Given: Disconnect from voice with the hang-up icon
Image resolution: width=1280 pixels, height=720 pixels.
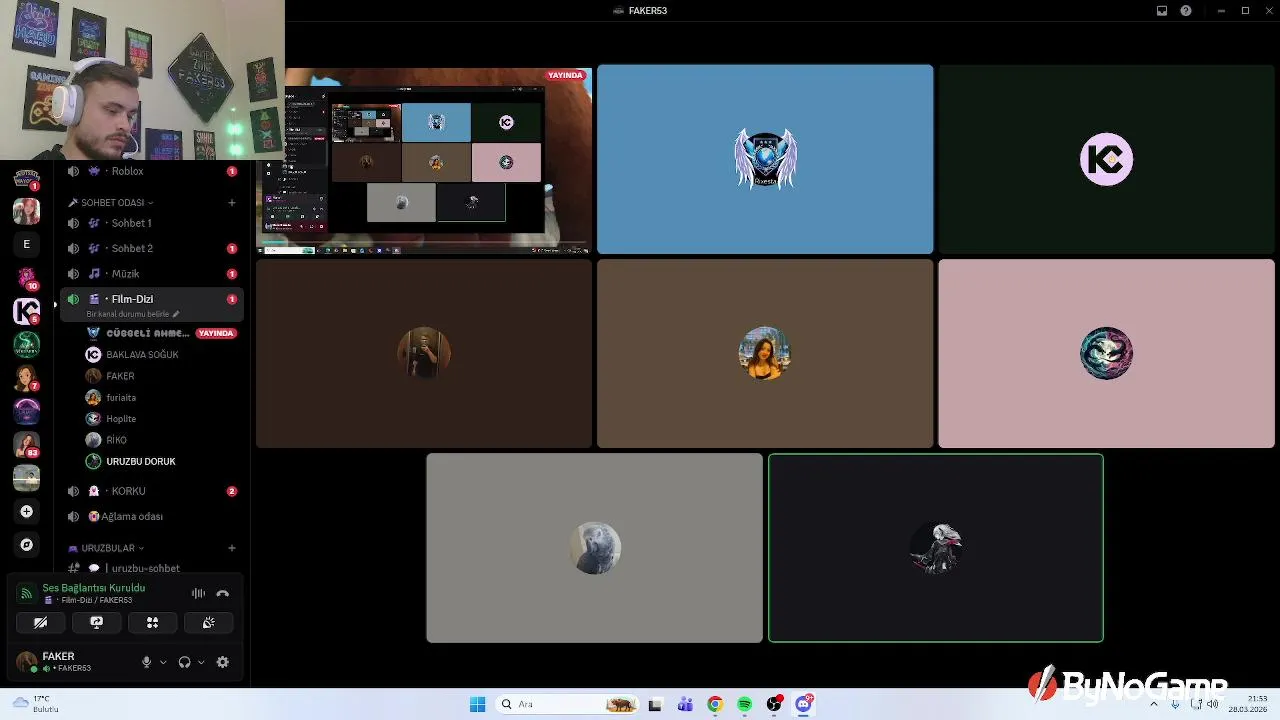Looking at the screenshot, I should pos(222,594).
